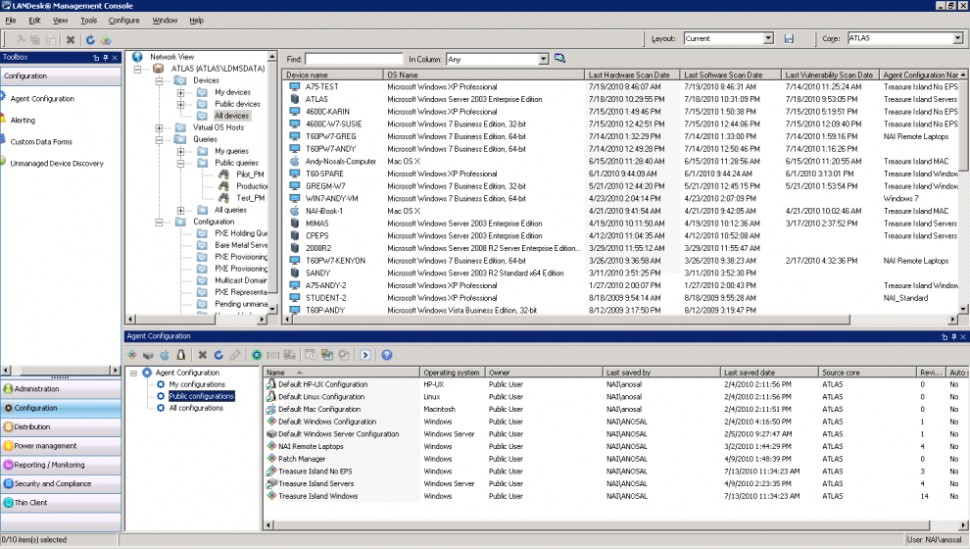This screenshot has width=970, height=549.
Task: Click the icon beside Default Linux Configuration
Action: click(x=271, y=397)
